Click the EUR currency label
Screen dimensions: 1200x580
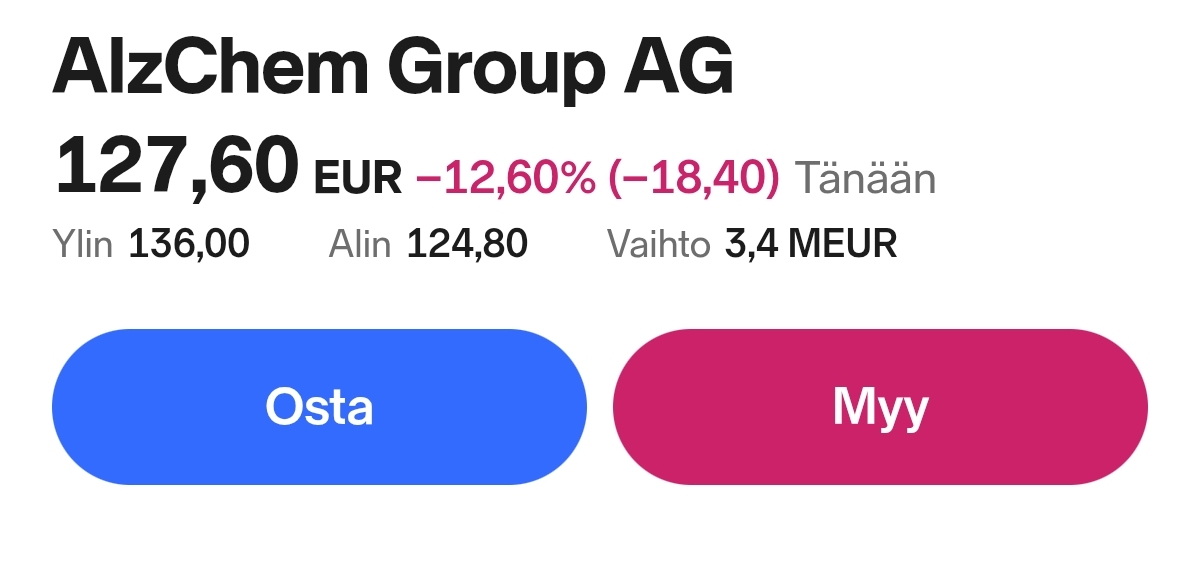click(x=358, y=178)
